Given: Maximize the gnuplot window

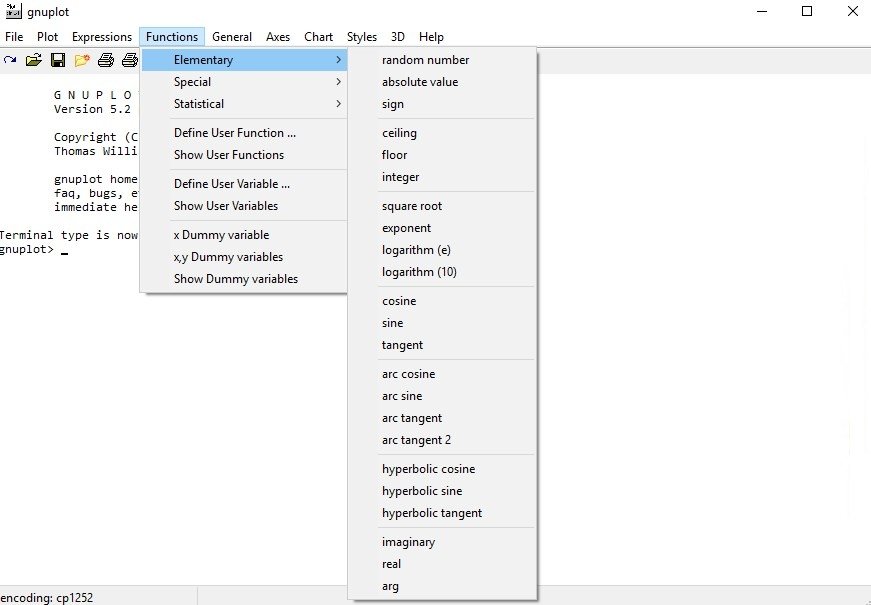Looking at the screenshot, I should coord(807,11).
